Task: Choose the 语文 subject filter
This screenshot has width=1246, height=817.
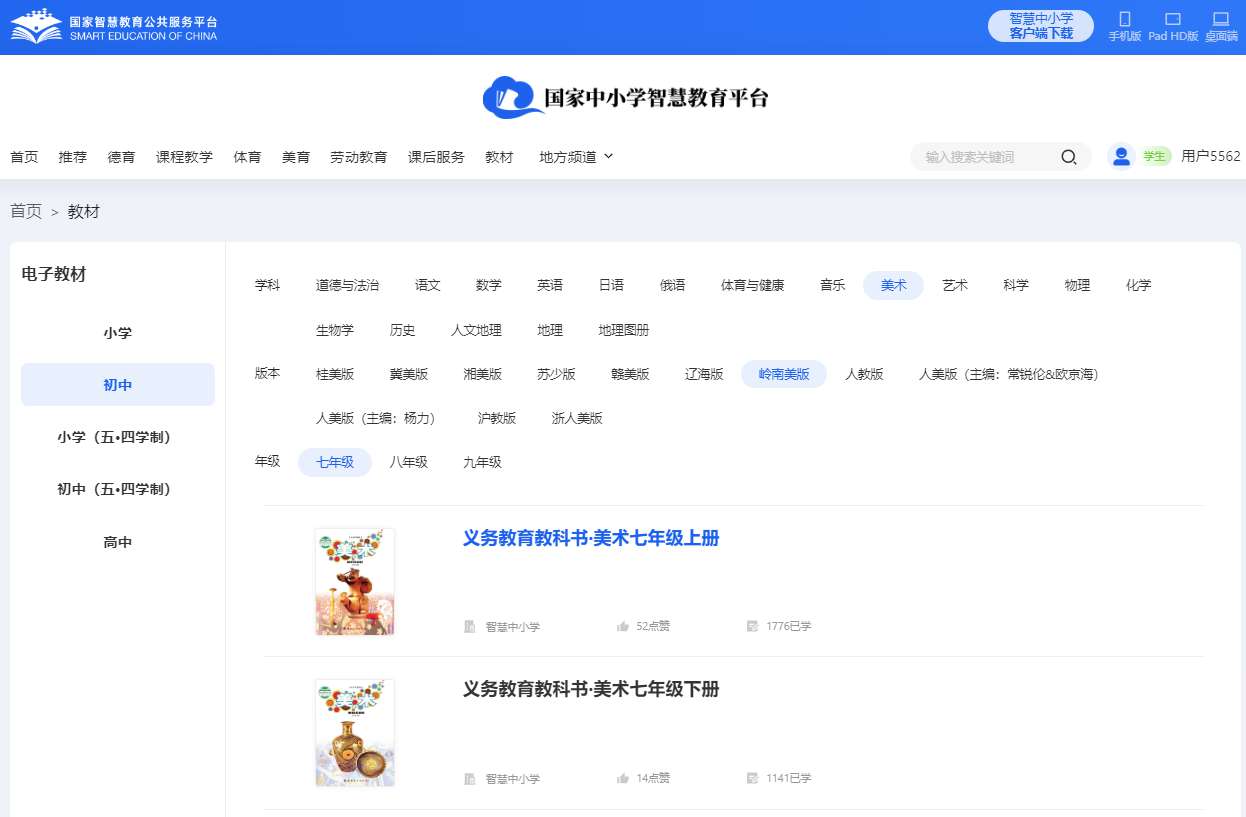Action: click(428, 285)
